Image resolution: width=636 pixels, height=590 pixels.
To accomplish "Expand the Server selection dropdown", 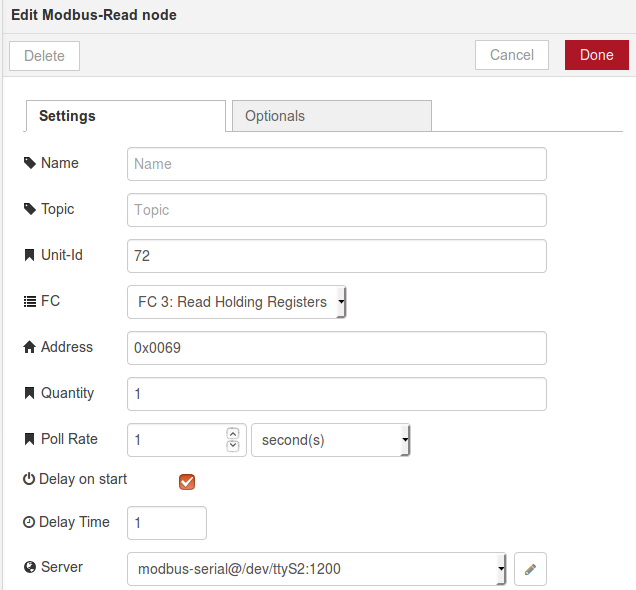I will 317,569.
